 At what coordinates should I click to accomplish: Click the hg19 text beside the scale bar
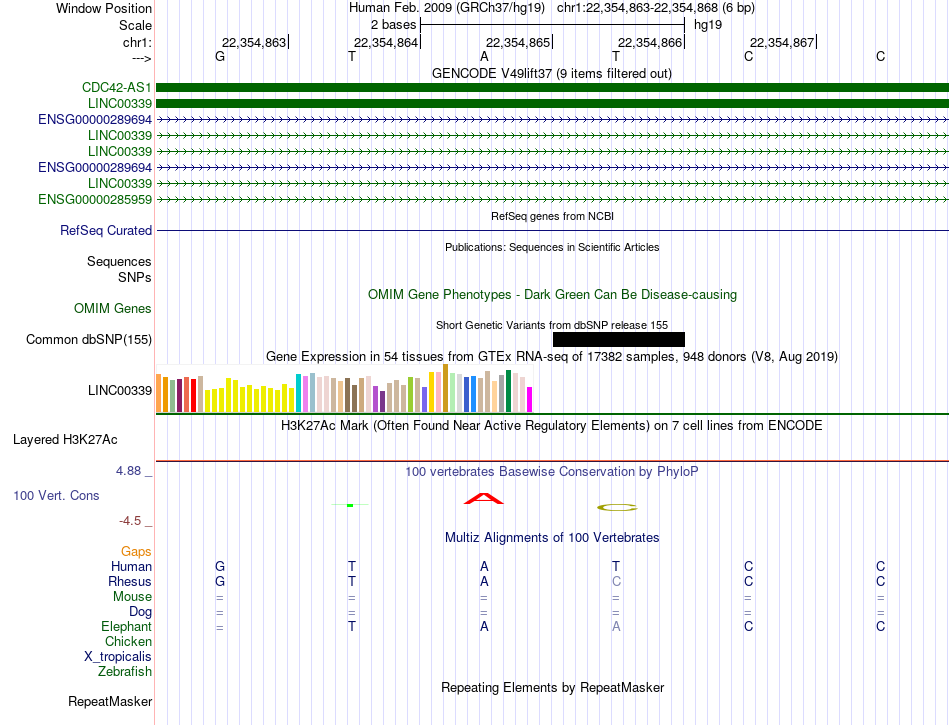[708, 25]
